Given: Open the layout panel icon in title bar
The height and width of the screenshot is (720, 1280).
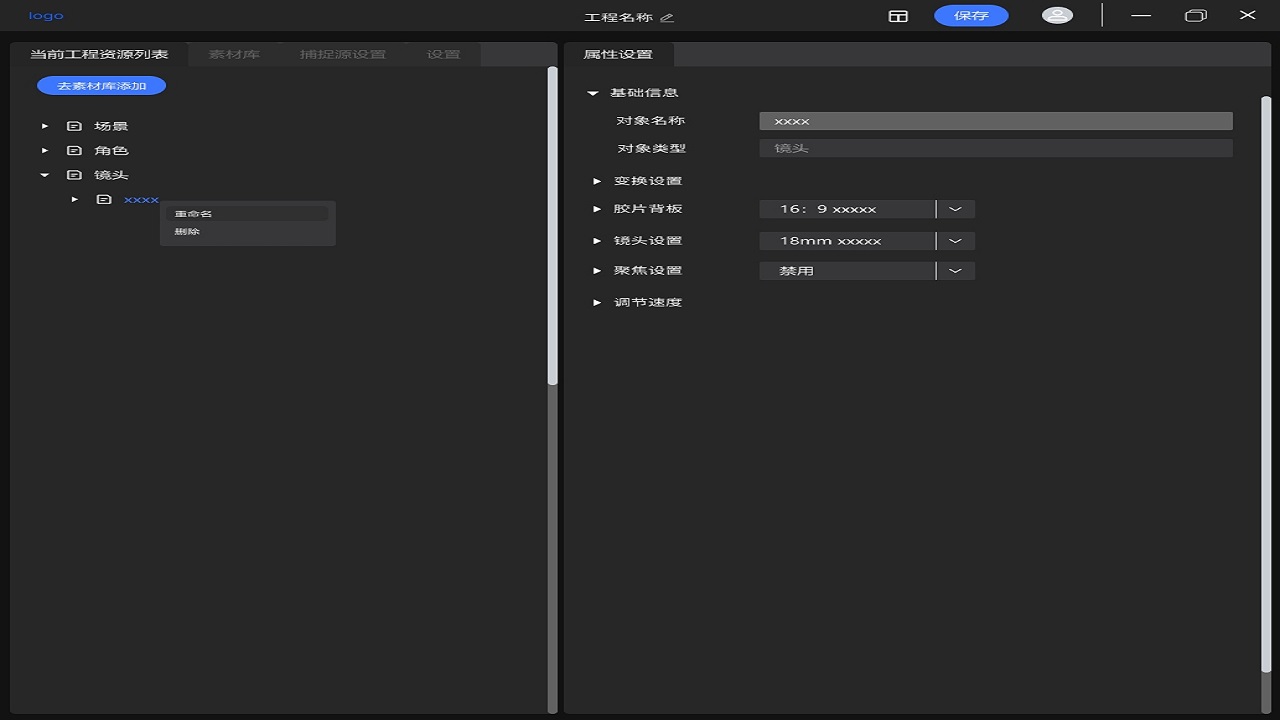Looking at the screenshot, I should pyautogui.click(x=898, y=16).
